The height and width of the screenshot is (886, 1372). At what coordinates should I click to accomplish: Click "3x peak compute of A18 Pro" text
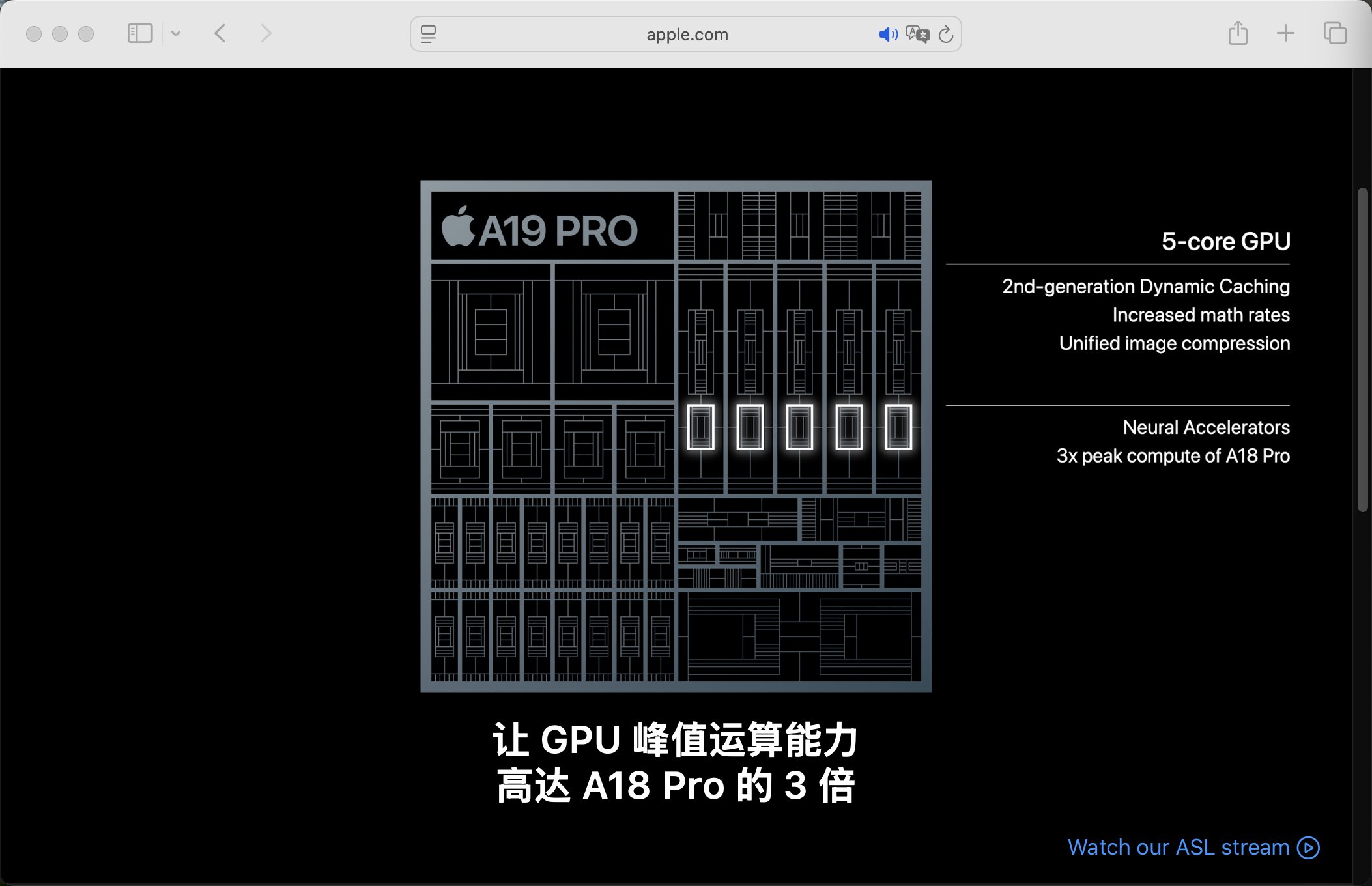[1173, 456]
